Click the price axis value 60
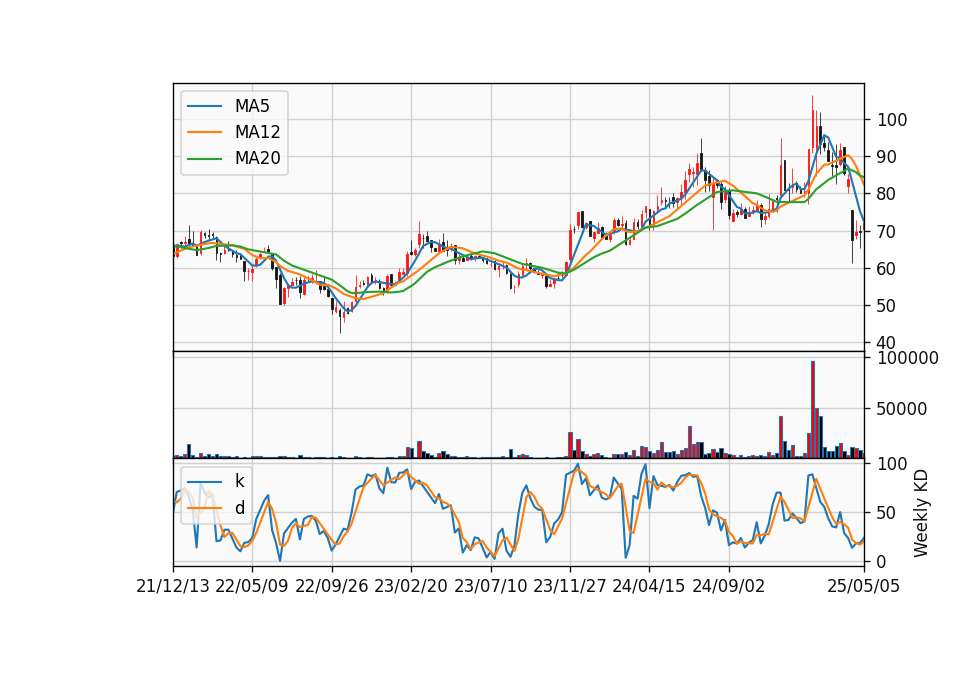This screenshot has width=960, height=690. point(887,269)
